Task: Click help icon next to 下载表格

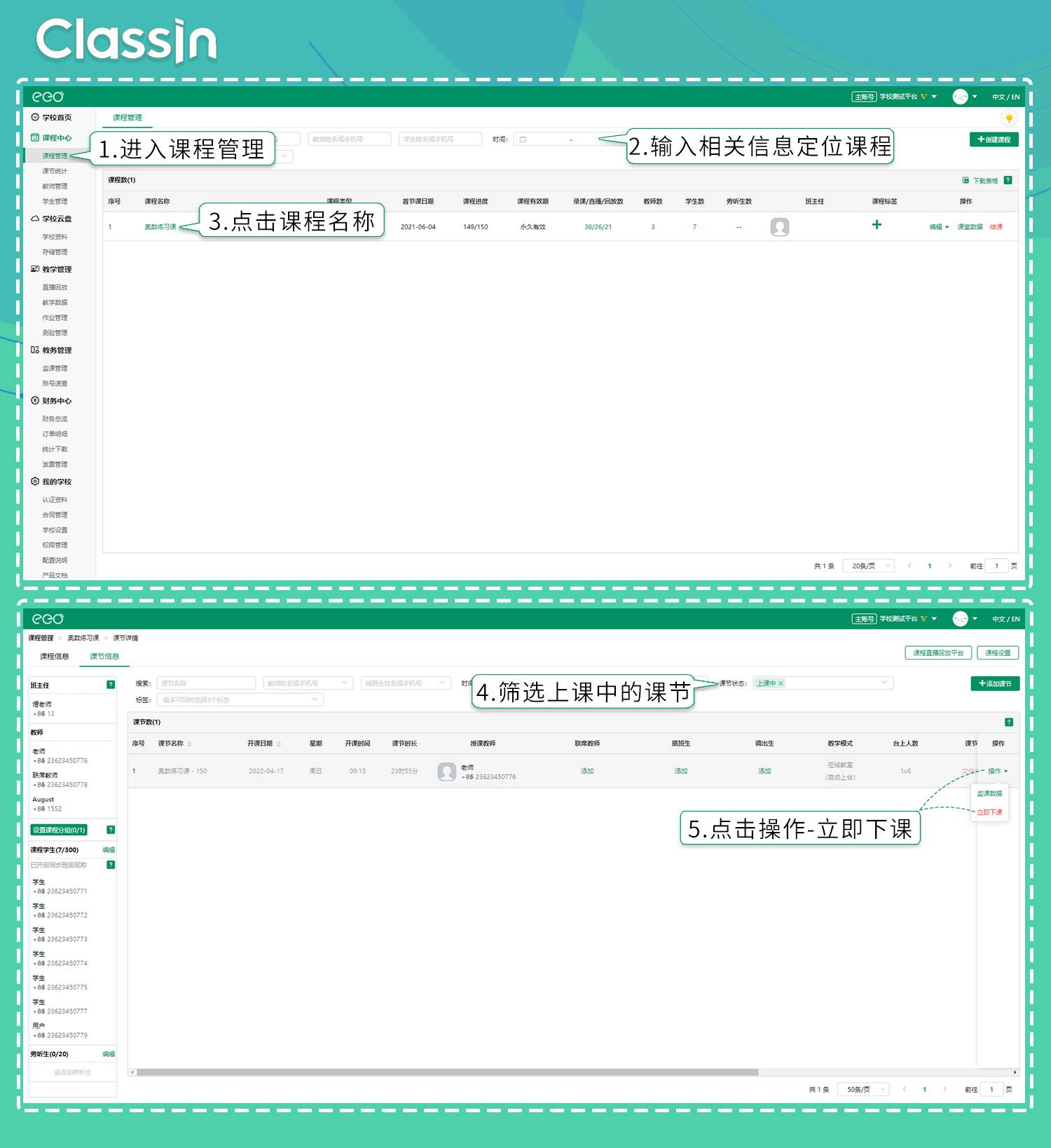Action: 1008,180
